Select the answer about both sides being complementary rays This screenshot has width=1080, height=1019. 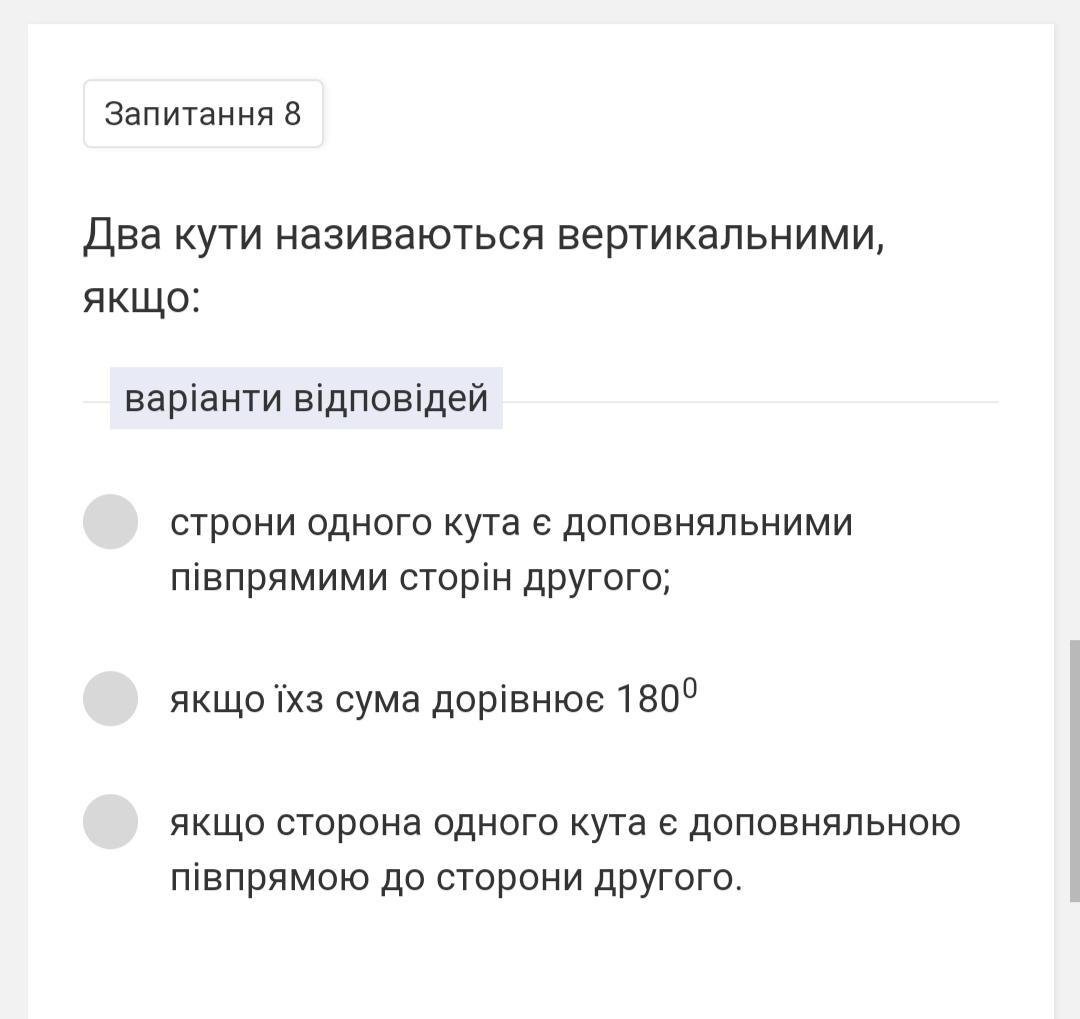(110, 521)
